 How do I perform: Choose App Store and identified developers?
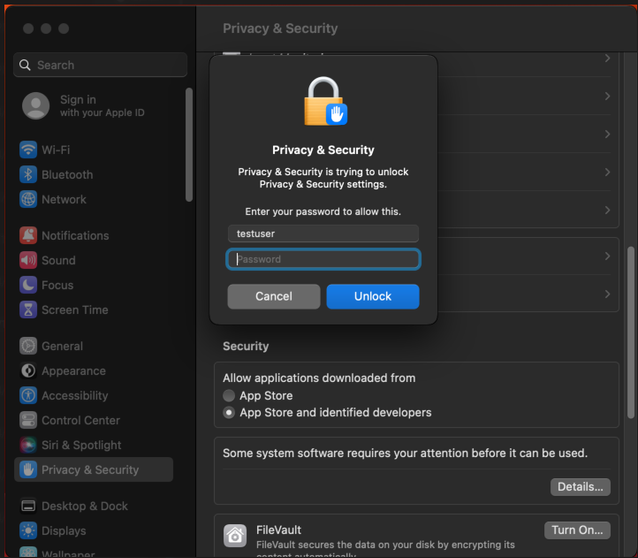pos(229,413)
